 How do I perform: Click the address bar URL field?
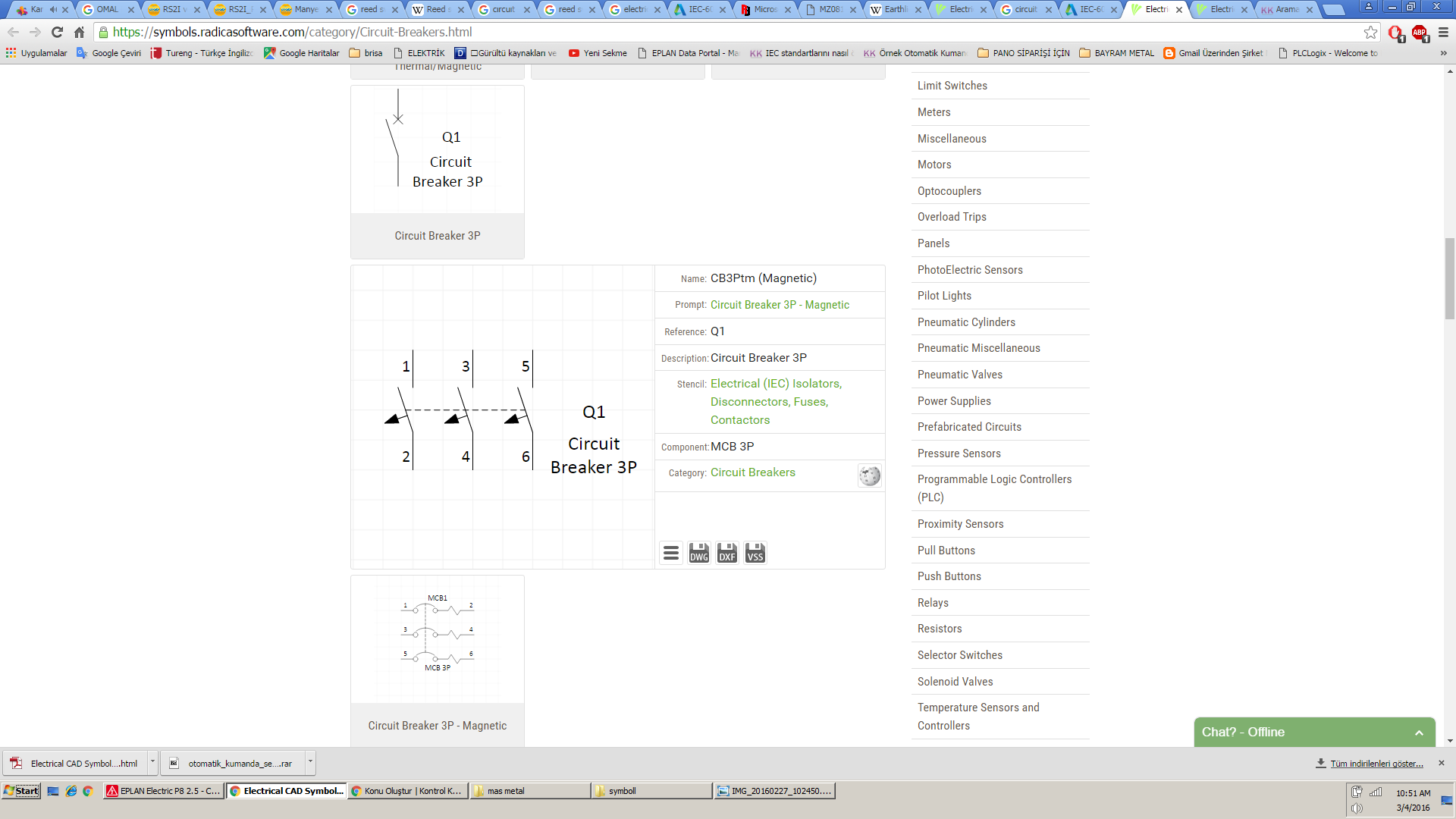[x=728, y=32]
